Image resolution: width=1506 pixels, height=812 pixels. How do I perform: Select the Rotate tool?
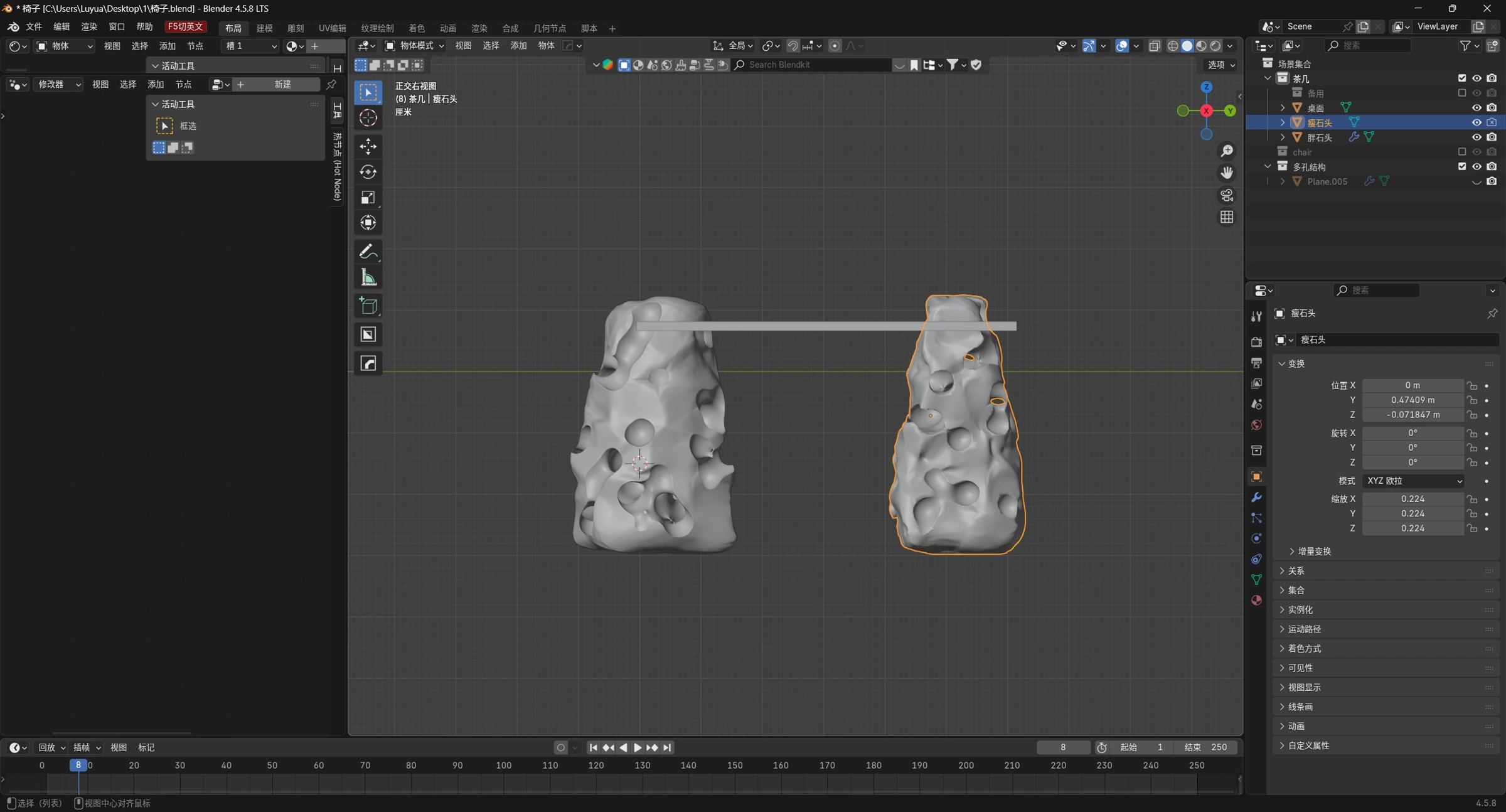pos(368,172)
